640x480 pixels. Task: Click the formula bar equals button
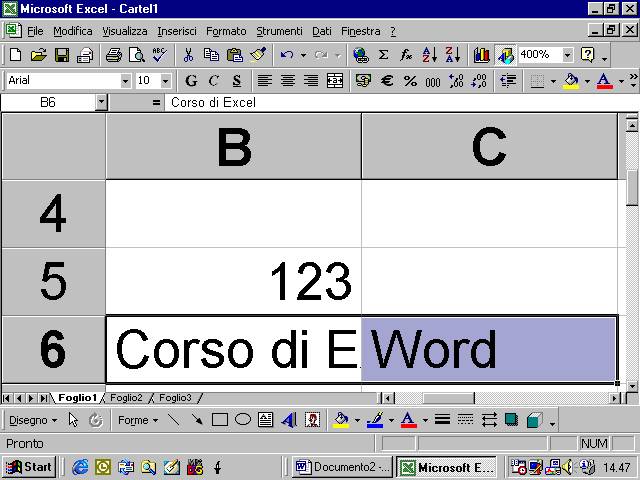156,102
